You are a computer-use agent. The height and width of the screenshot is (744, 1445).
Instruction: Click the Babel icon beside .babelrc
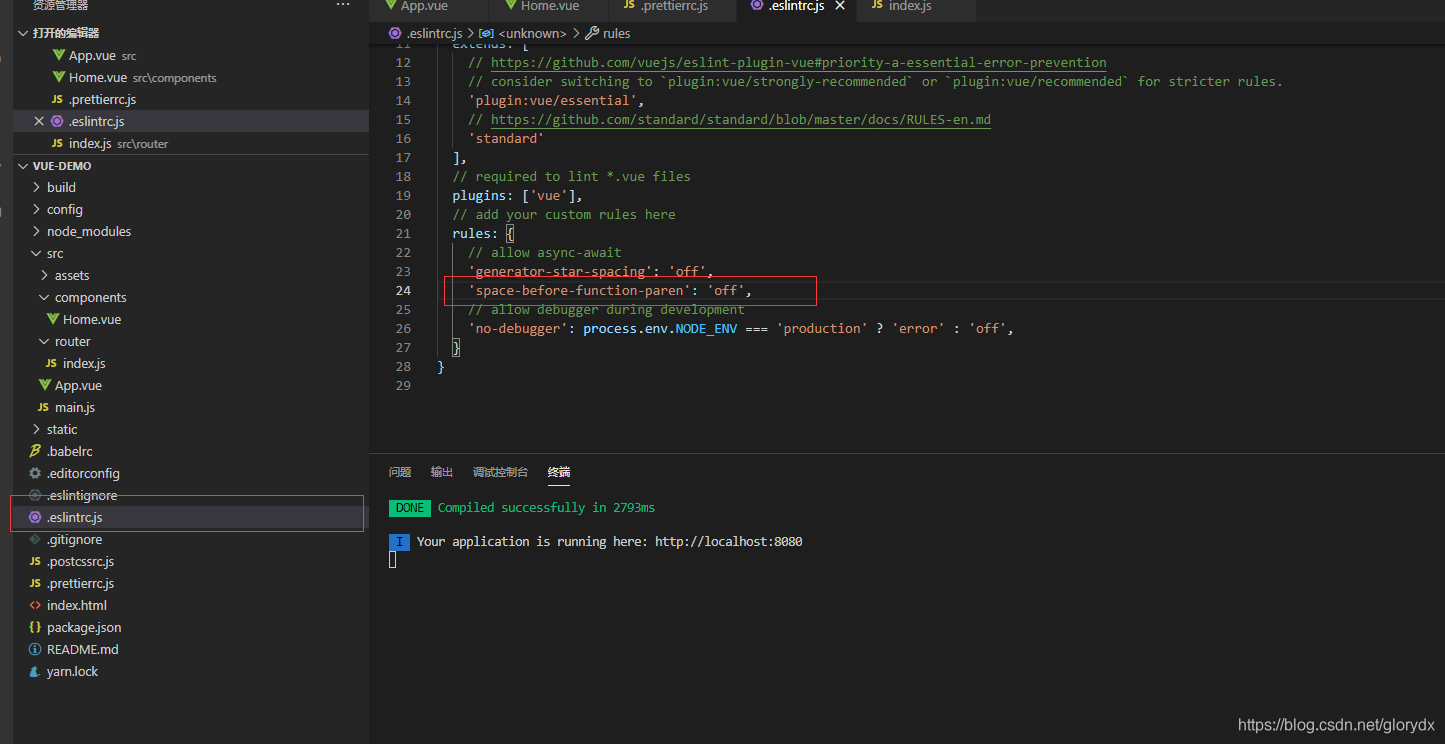(x=35, y=451)
